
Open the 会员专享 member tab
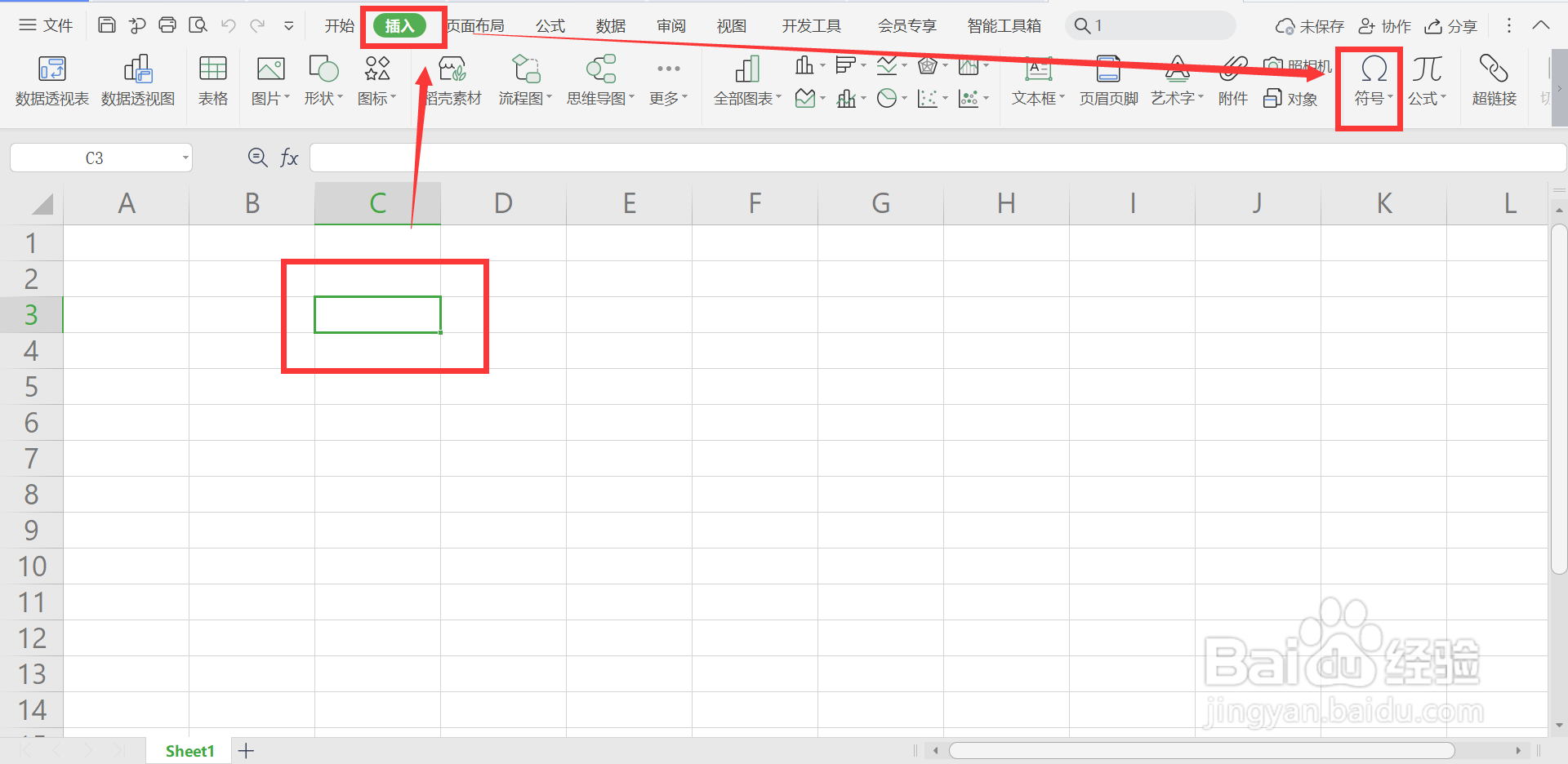(907, 26)
